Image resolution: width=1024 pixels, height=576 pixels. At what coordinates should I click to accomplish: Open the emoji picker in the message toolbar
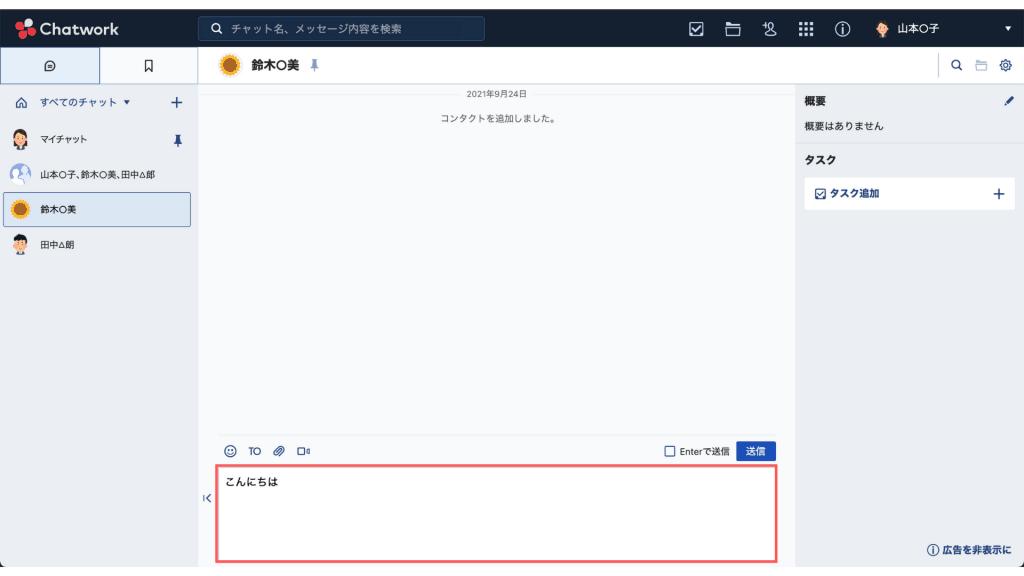point(228,451)
